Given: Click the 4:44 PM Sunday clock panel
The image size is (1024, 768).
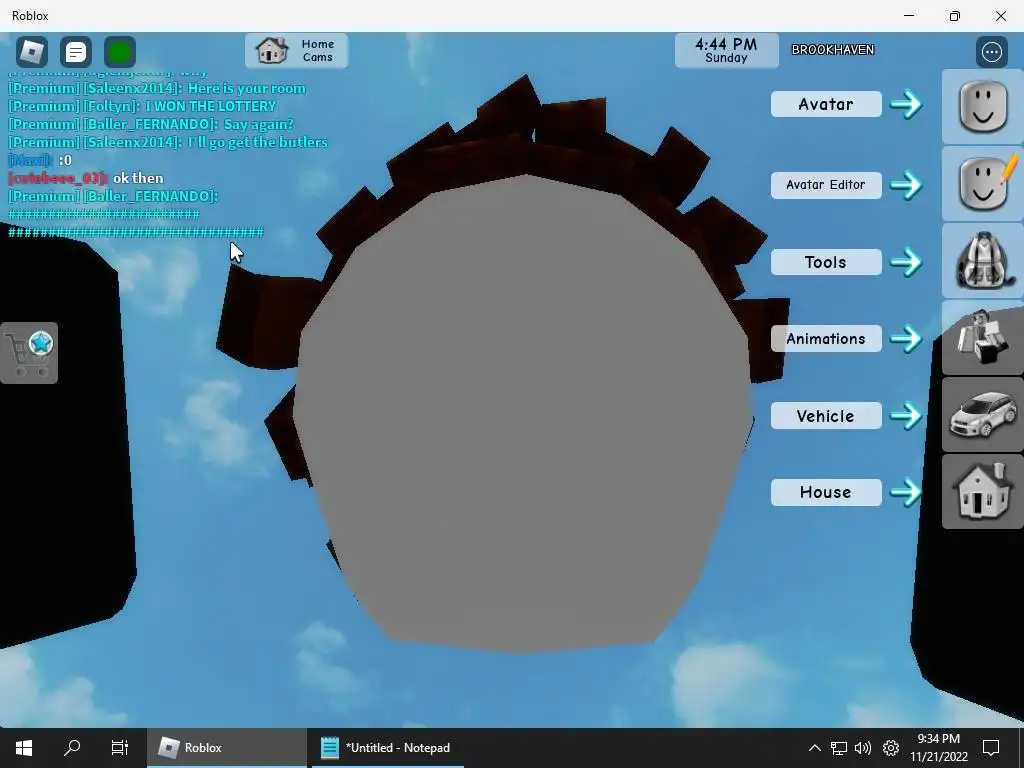Looking at the screenshot, I should coord(726,50).
